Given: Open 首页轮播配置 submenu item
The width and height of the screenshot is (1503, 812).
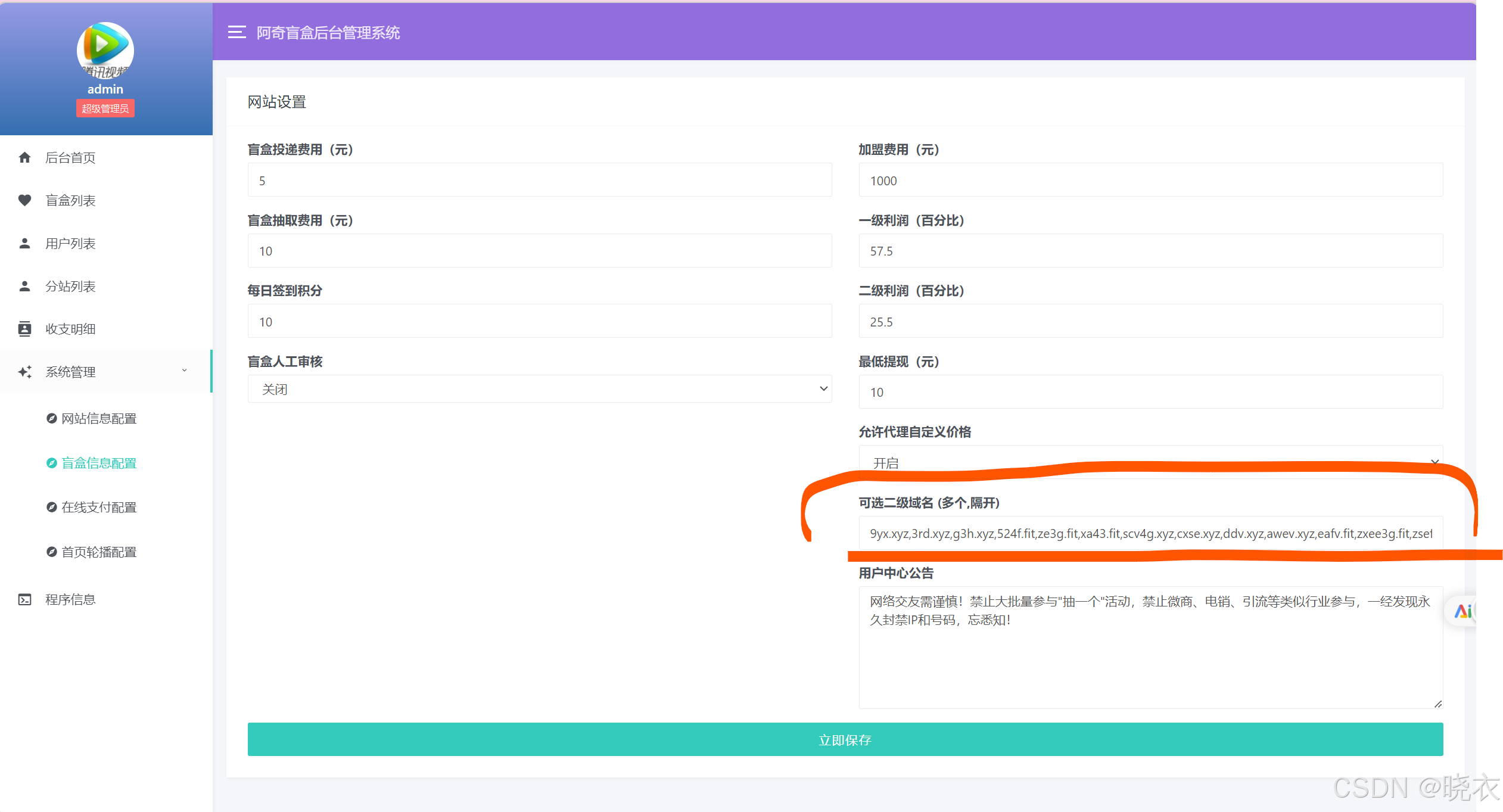Looking at the screenshot, I should tap(99, 552).
